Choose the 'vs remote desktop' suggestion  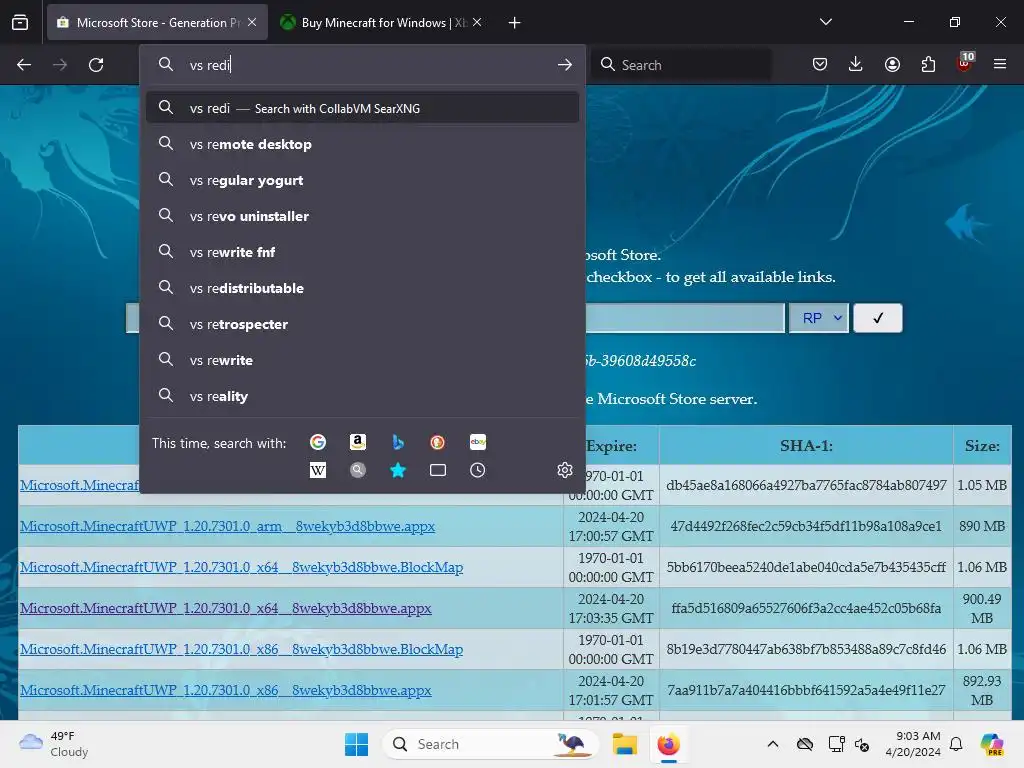[362, 144]
